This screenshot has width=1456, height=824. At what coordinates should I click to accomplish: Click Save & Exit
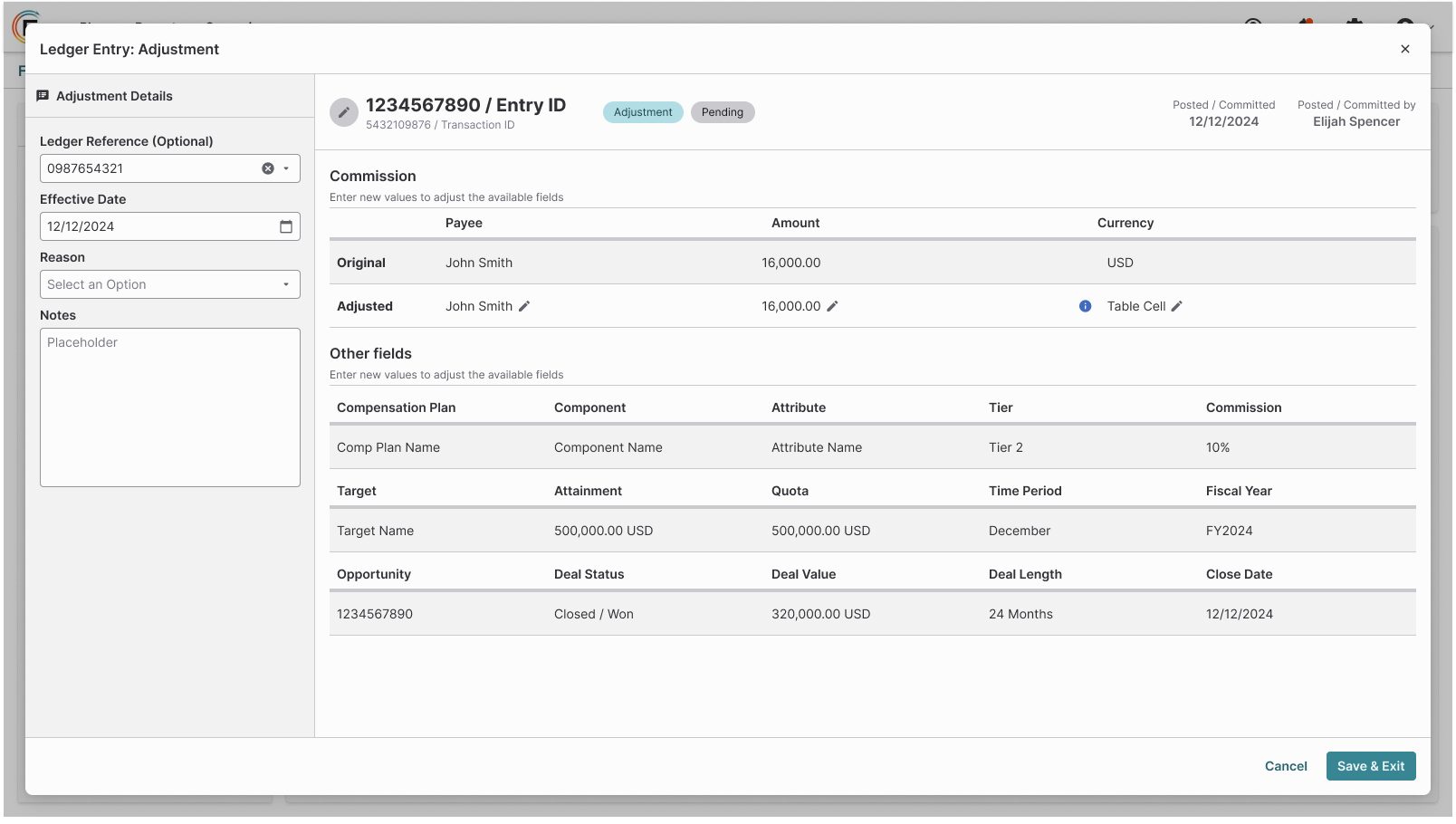pyautogui.click(x=1371, y=766)
